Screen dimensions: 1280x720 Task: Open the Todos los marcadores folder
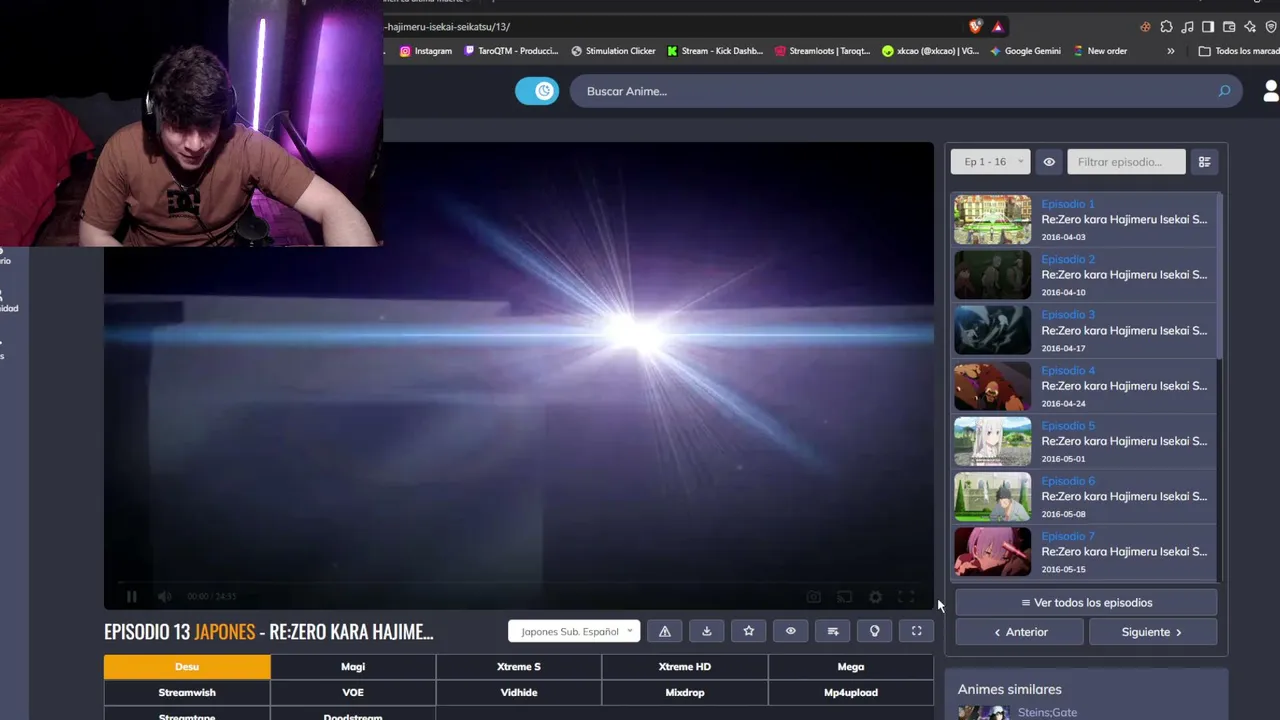[1239, 51]
